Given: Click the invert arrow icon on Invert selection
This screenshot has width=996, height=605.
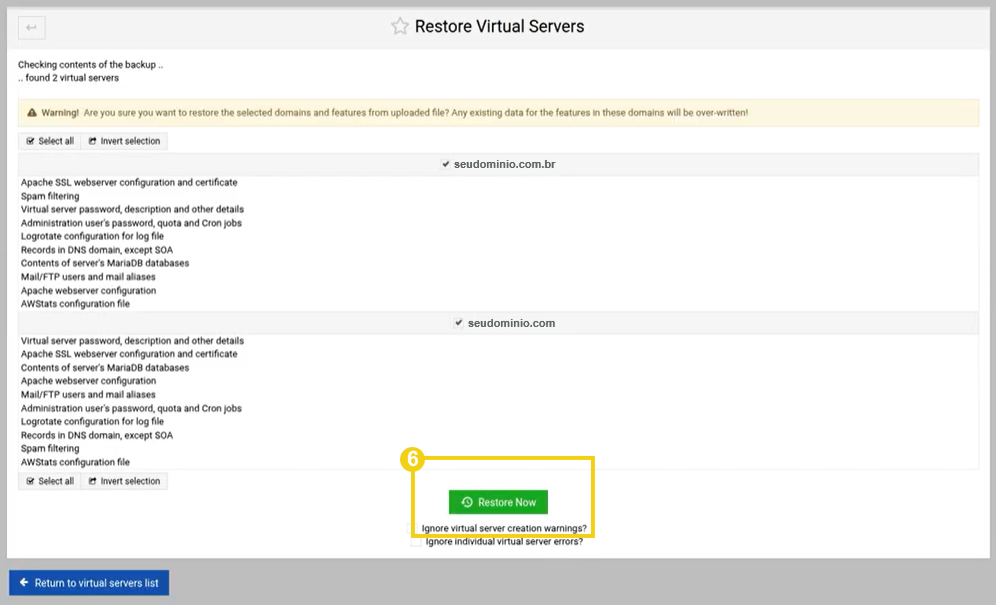Looking at the screenshot, I should tap(90, 141).
